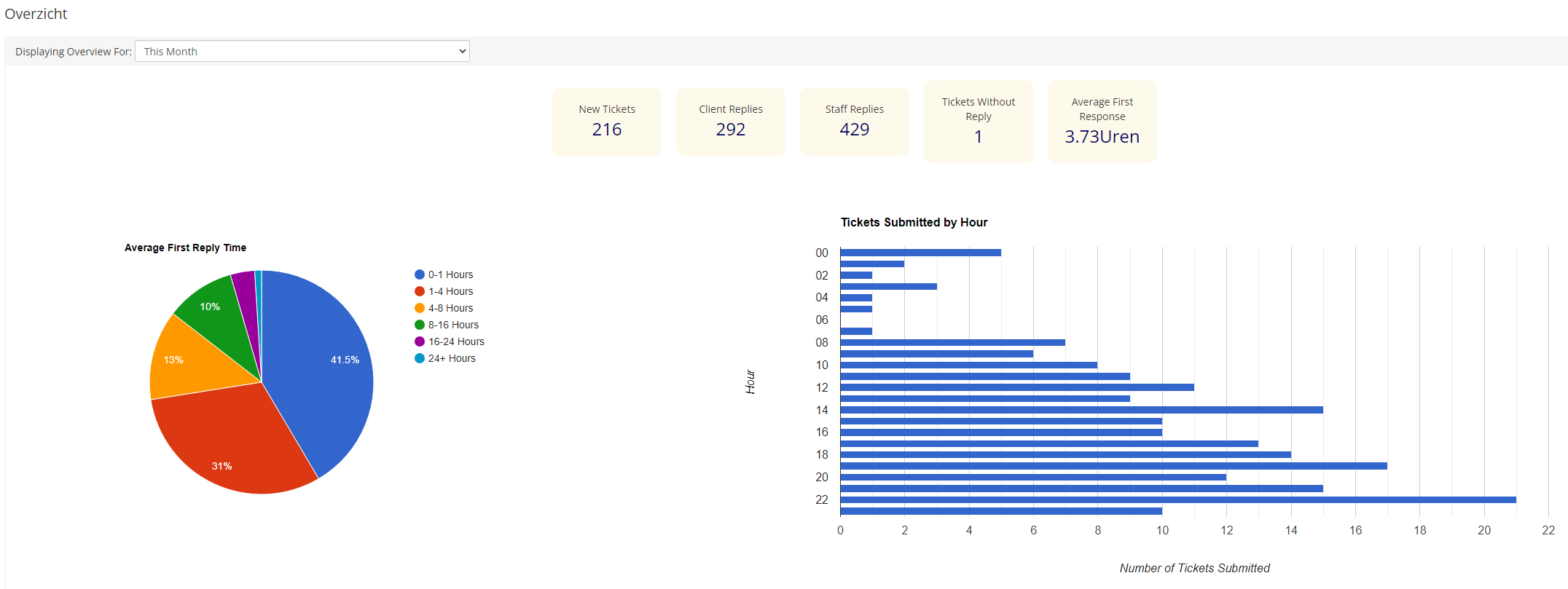Select the orange 4-8 Hours legend dot
The image size is (1568, 589).
[420, 308]
